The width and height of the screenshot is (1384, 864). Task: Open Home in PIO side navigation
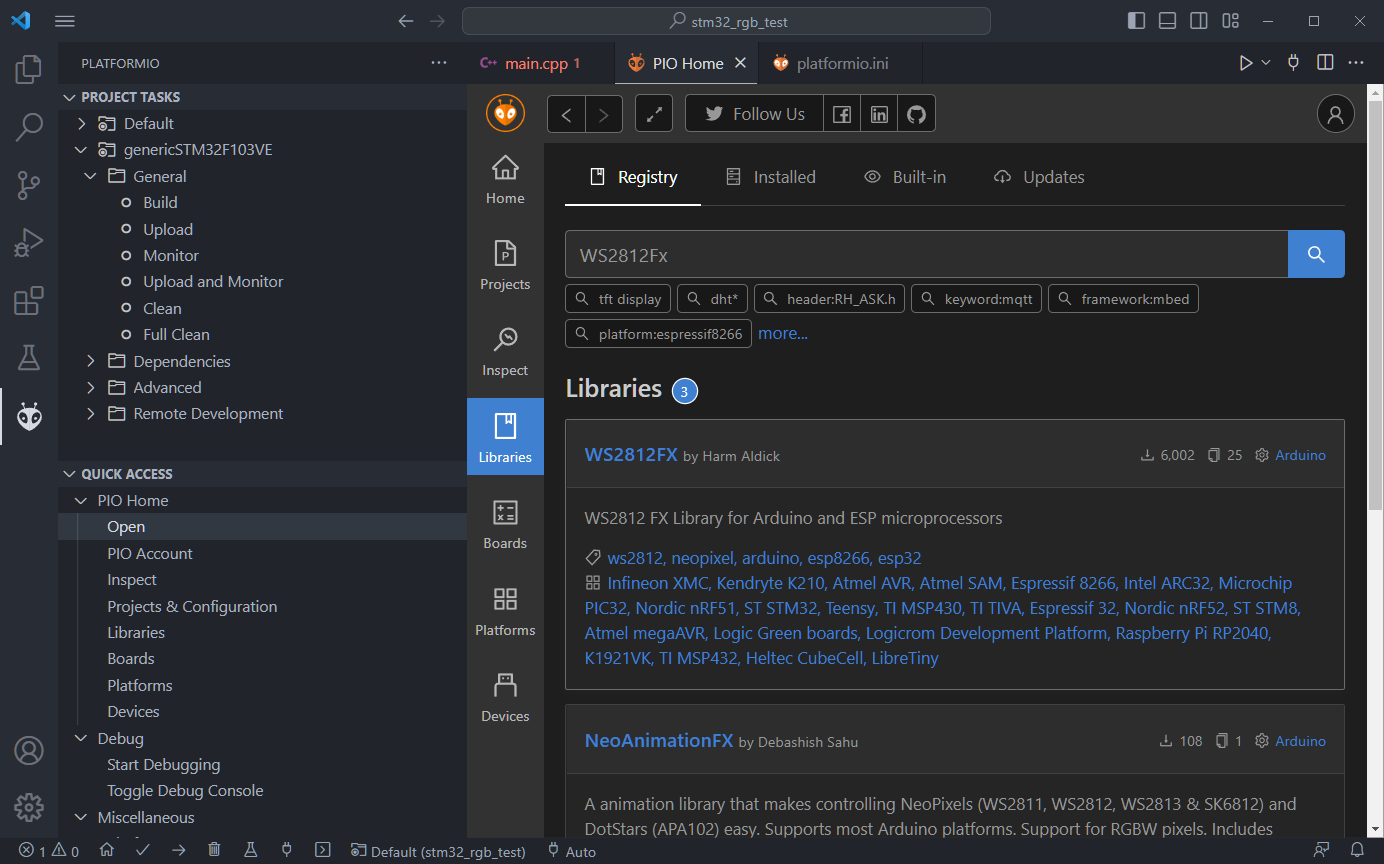[x=505, y=180]
